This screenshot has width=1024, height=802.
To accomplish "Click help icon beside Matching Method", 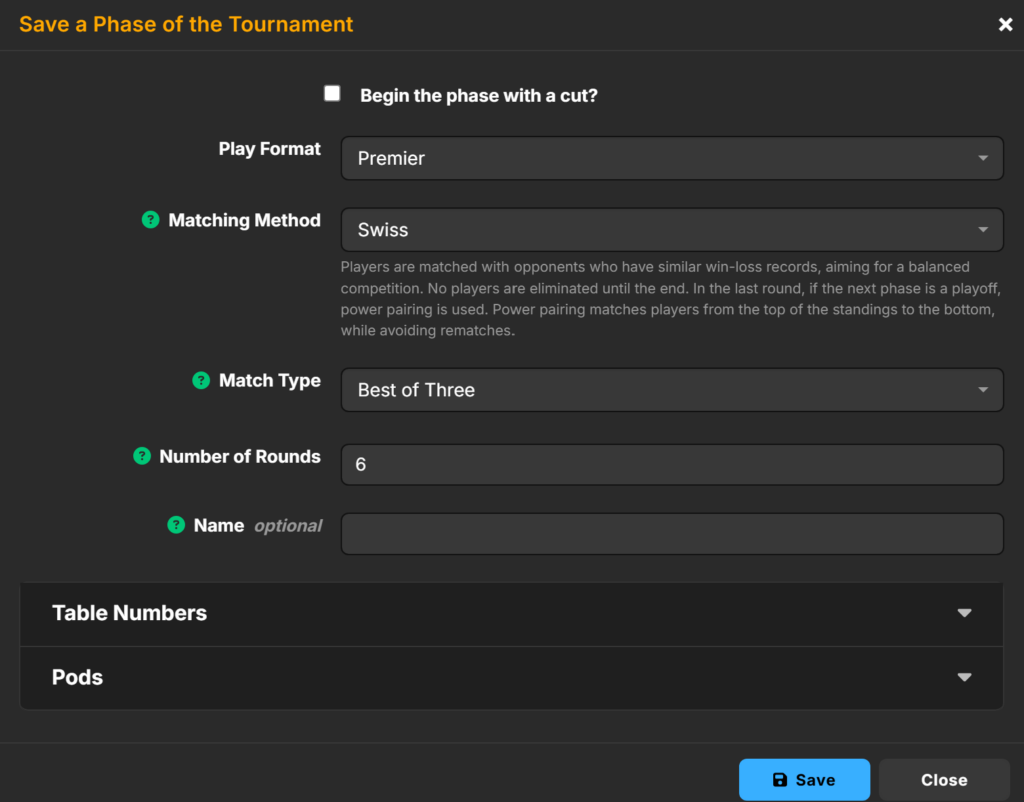I will pyautogui.click(x=150, y=220).
